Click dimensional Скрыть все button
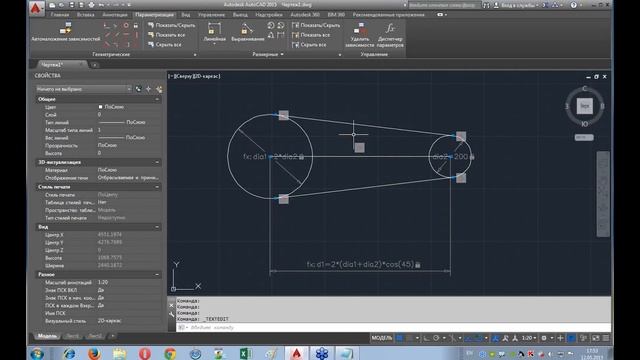Image resolution: width=640 pixels, height=360 pixels. click(309, 44)
